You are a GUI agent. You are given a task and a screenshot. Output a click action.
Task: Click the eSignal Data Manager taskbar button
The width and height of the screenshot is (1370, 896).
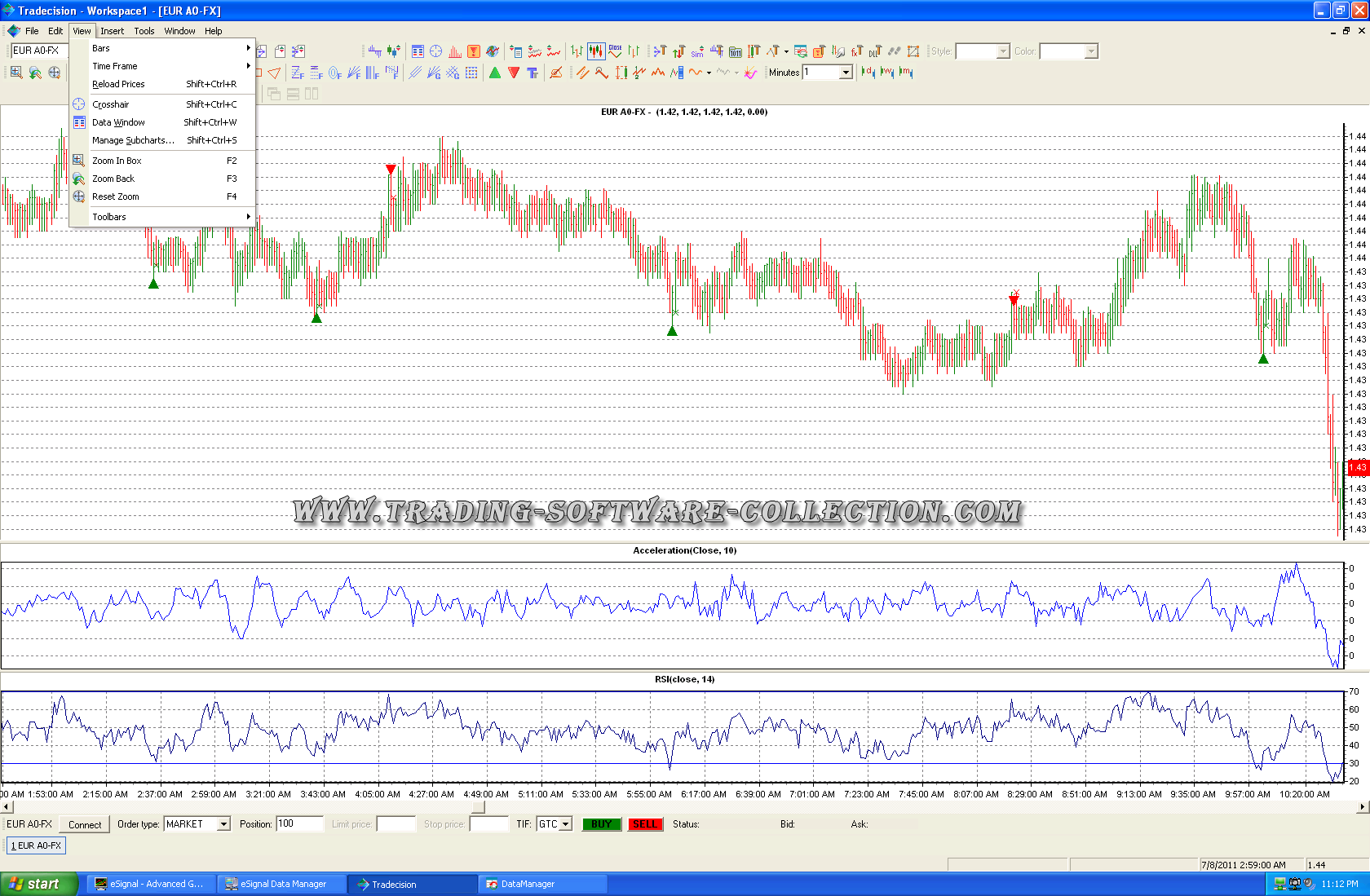282,884
